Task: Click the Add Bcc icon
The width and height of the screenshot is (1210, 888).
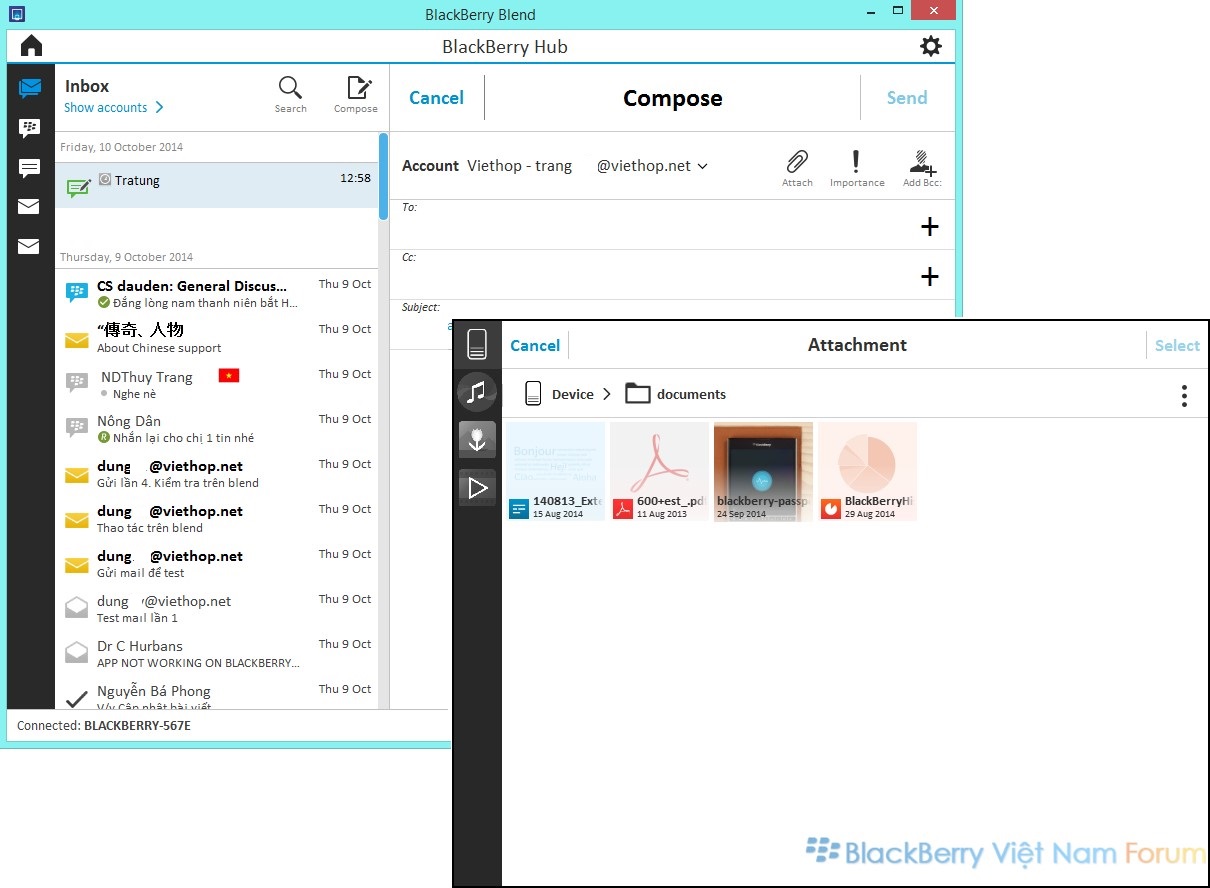Action: 921,167
